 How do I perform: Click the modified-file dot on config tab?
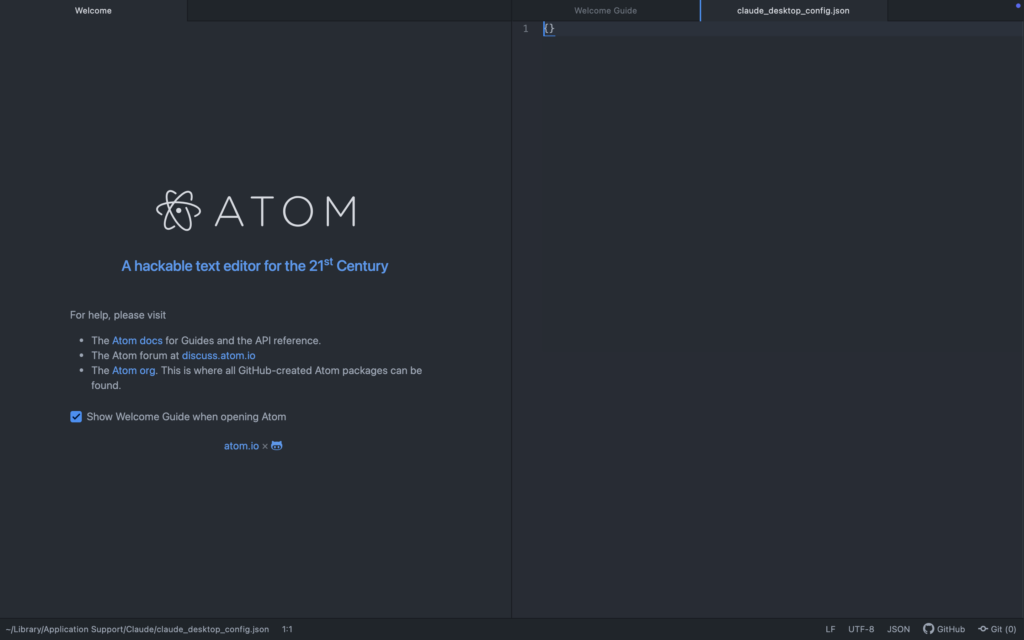[x=1017, y=5]
